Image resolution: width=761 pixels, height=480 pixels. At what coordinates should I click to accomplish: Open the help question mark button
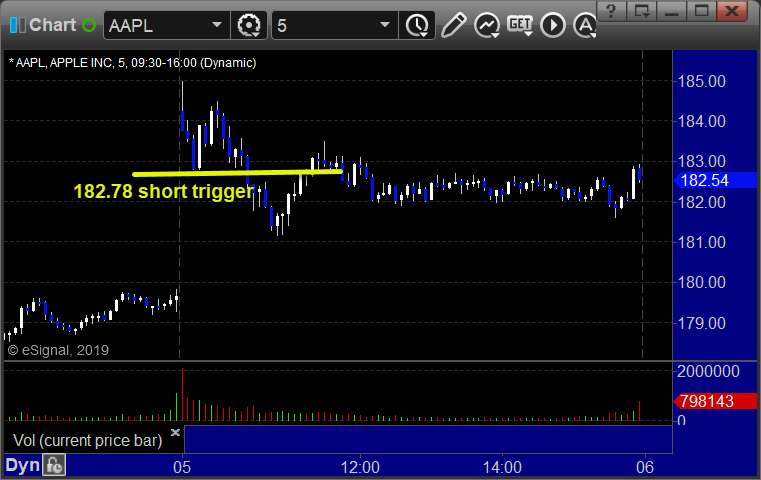611,10
